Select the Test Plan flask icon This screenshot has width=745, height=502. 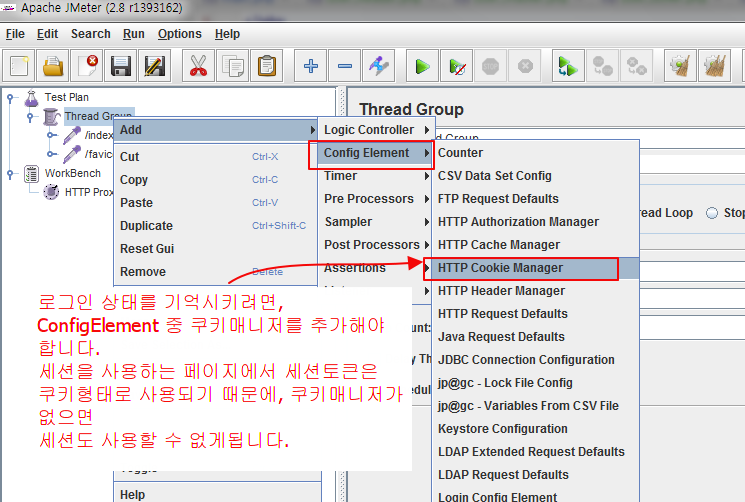(31, 98)
